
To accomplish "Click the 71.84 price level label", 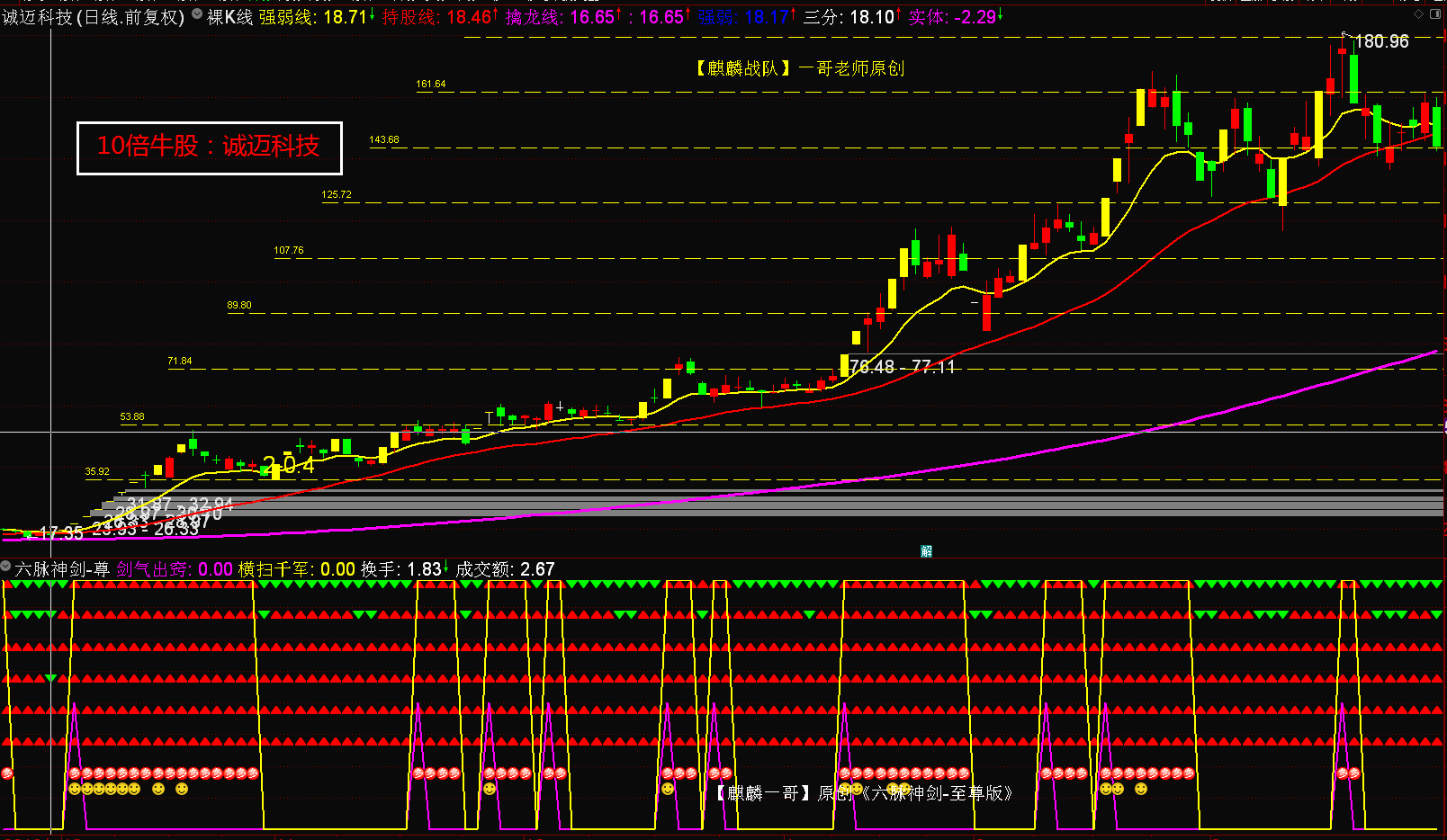I will click(180, 361).
